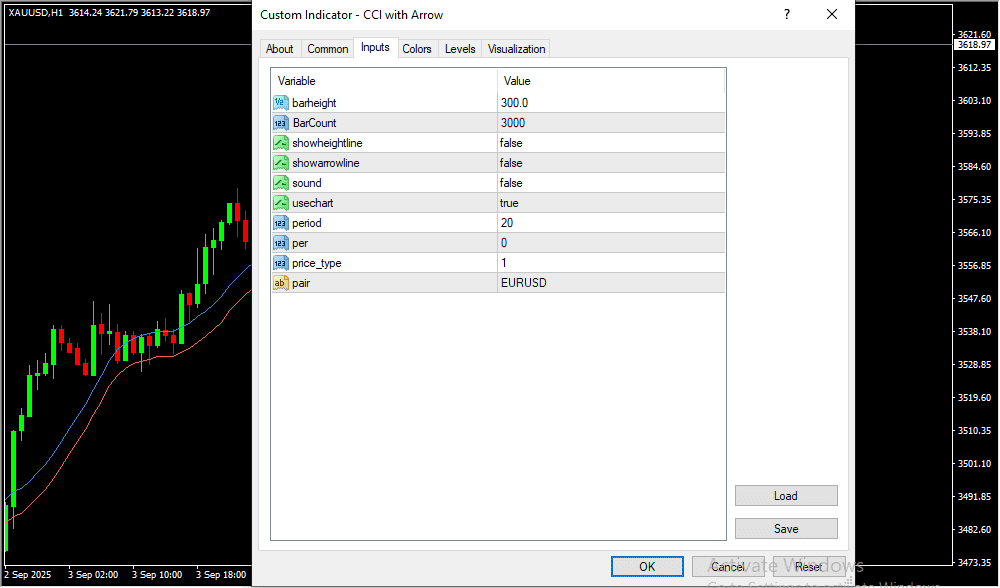Click the pair string type icon

pos(281,283)
